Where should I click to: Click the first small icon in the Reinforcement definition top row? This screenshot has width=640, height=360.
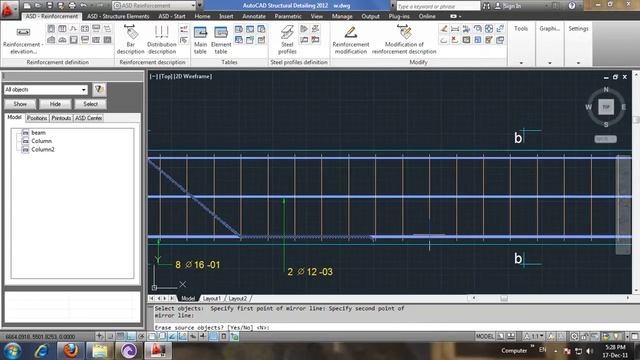51,29
